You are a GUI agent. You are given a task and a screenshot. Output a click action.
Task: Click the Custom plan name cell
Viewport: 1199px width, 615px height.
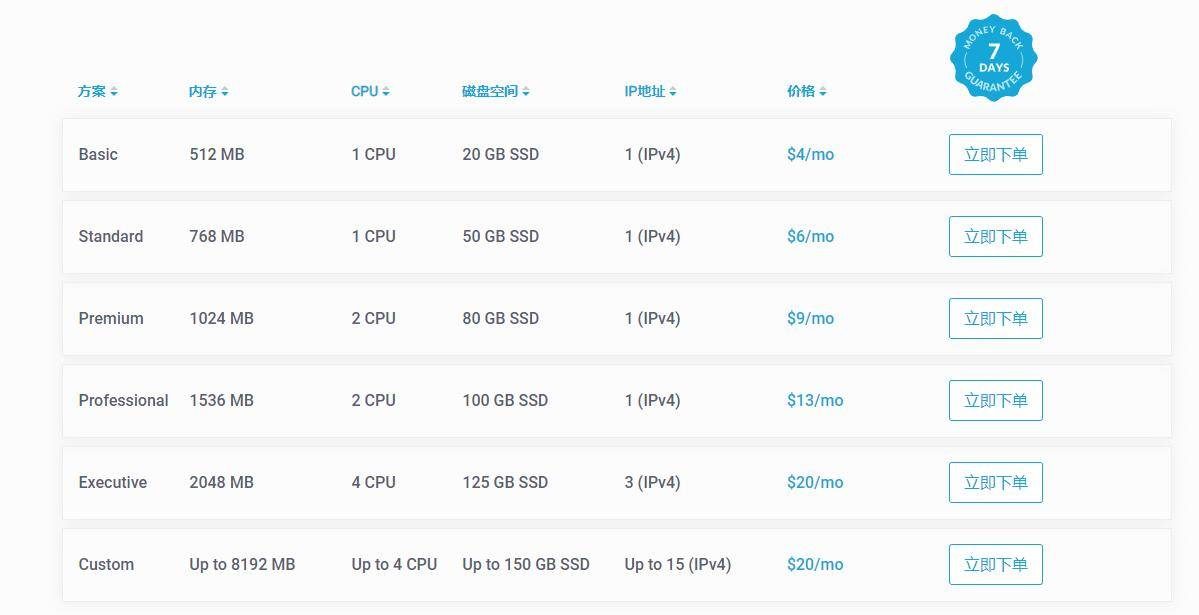tap(106, 565)
